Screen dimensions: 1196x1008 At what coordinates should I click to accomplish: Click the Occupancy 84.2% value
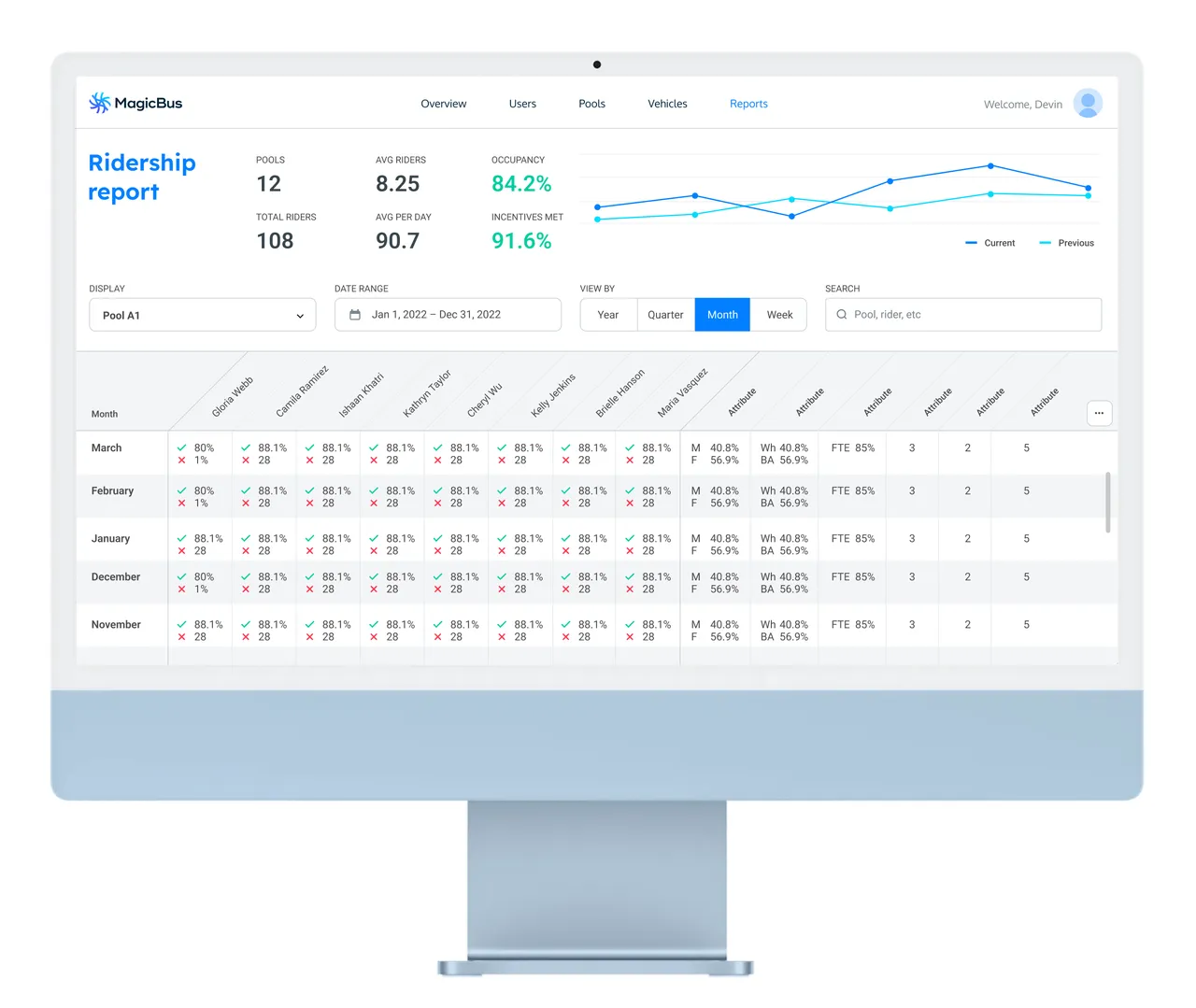[x=521, y=184]
